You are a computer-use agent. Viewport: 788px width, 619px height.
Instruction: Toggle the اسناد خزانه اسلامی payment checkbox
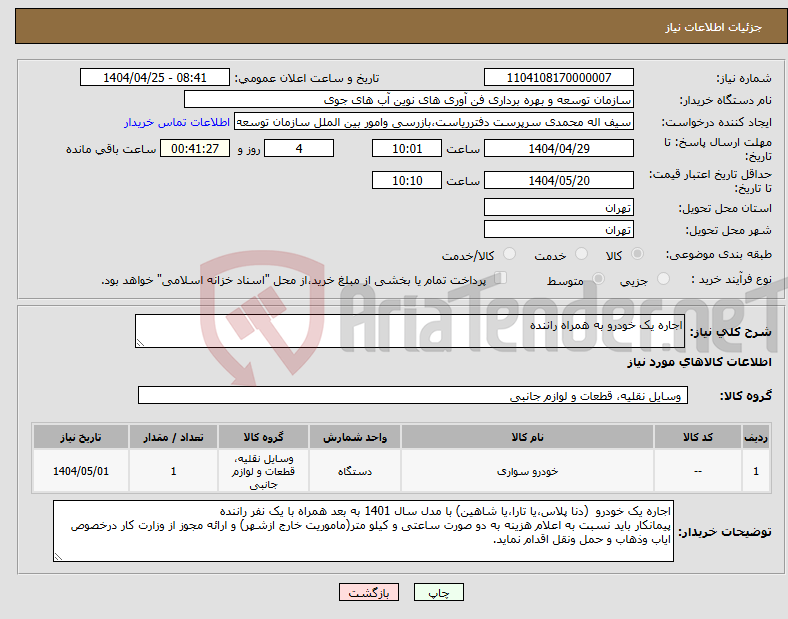pos(501,278)
